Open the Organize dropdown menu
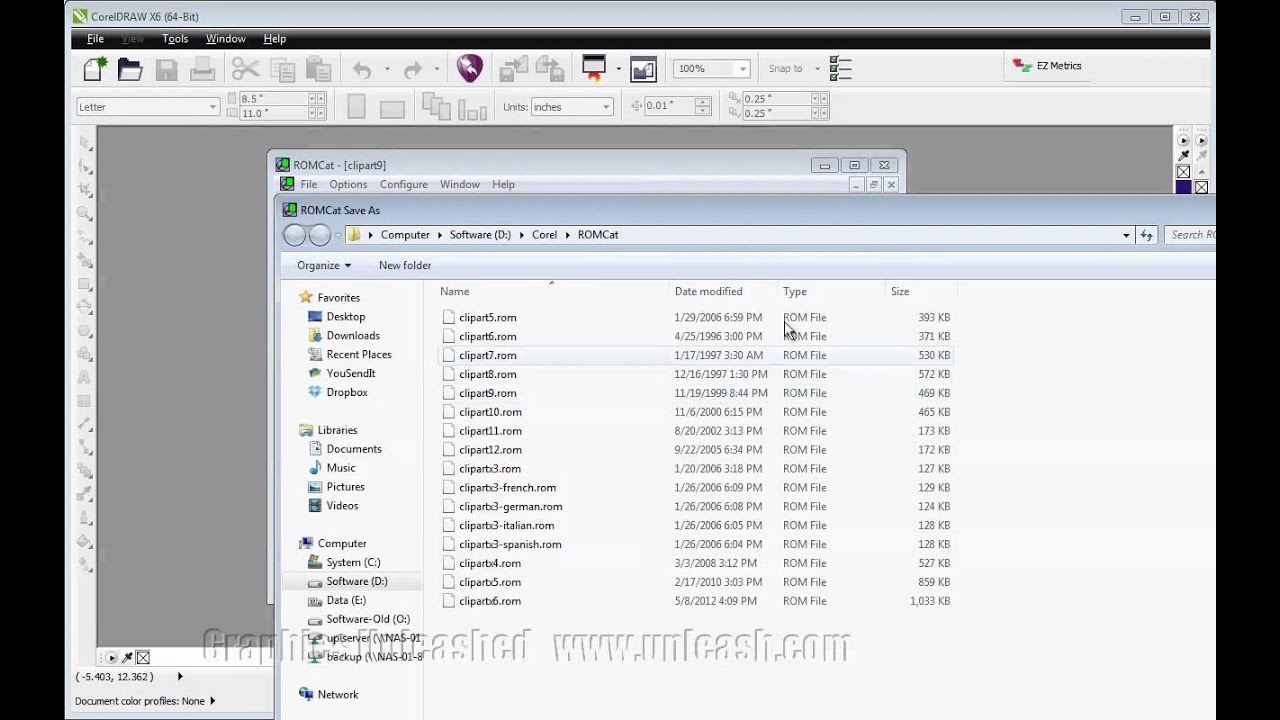The image size is (1280, 720). (324, 265)
